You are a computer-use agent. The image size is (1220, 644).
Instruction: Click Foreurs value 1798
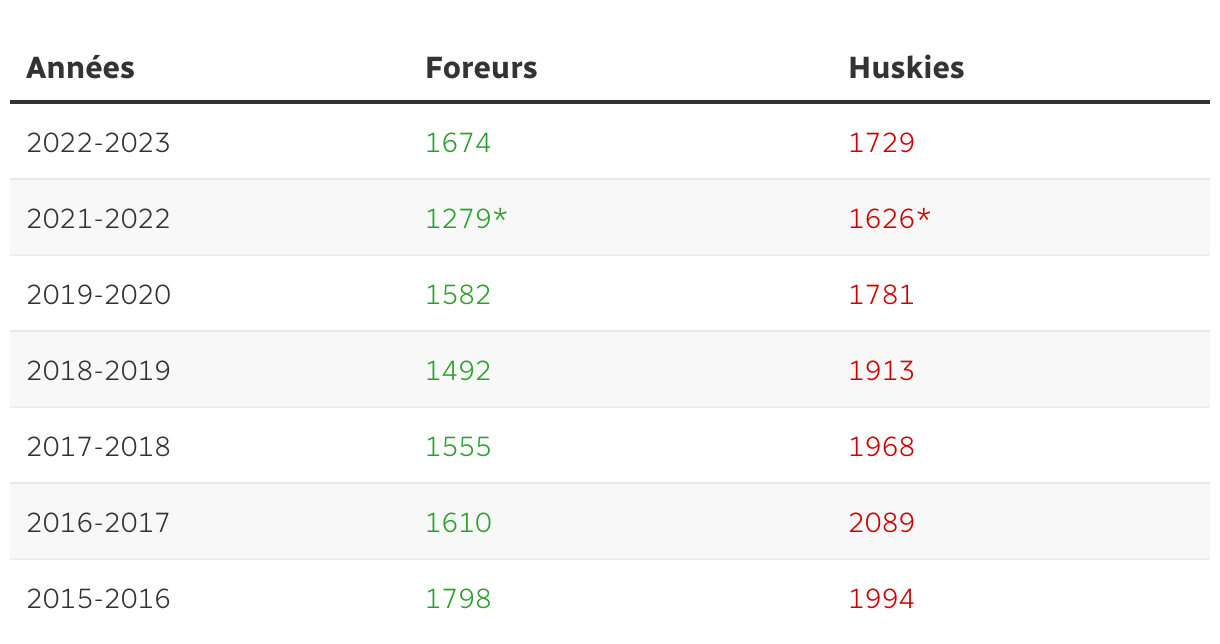[458, 599]
